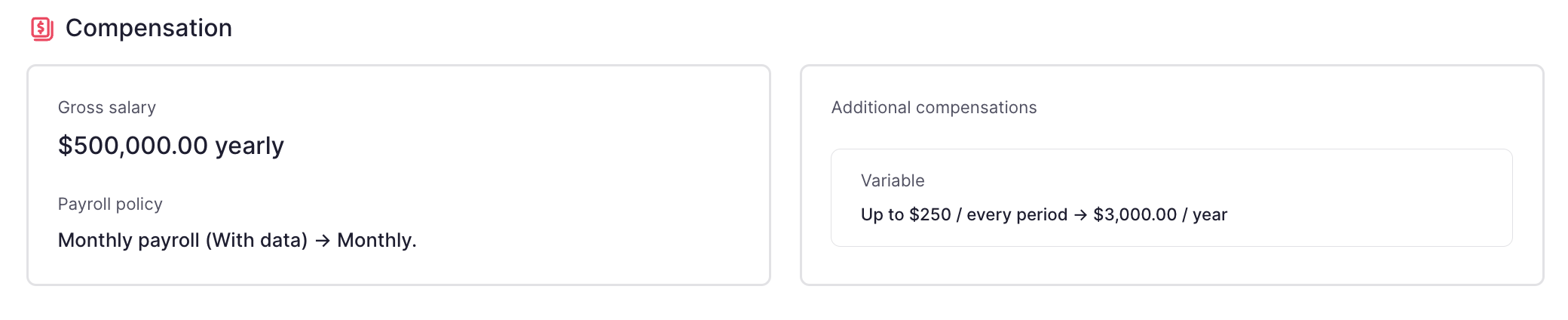Click the arrow icon in Variable compensation line
The image size is (1568, 320).
click(1080, 215)
